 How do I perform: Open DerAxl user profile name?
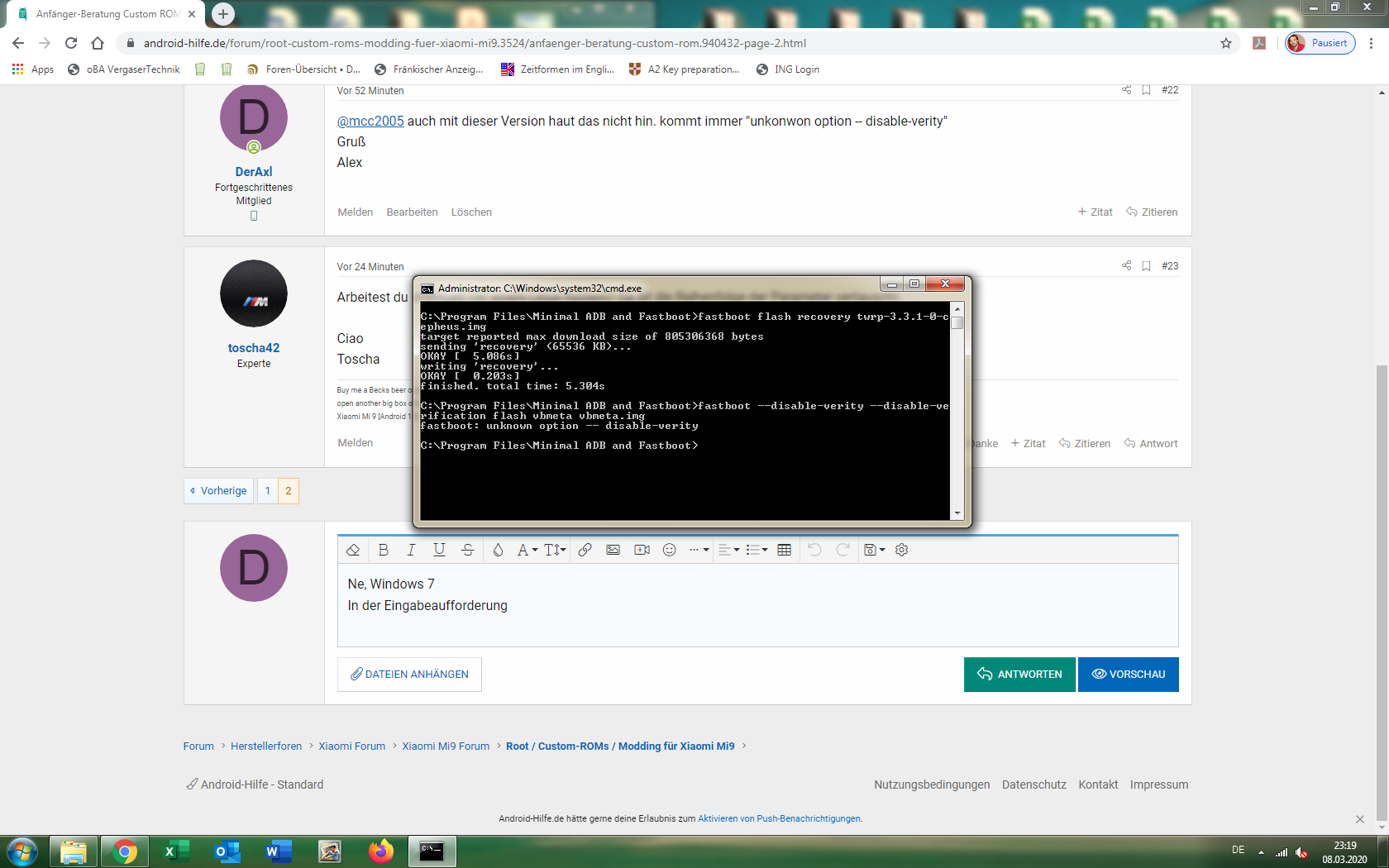tap(254, 172)
